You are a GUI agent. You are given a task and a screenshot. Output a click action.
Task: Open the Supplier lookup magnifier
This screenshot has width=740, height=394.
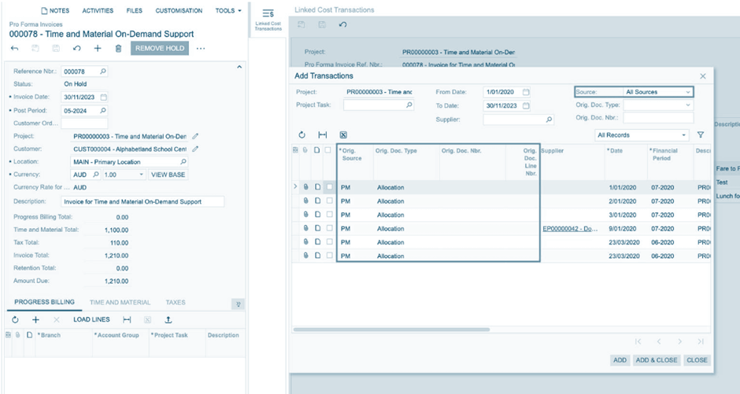[549, 119]
